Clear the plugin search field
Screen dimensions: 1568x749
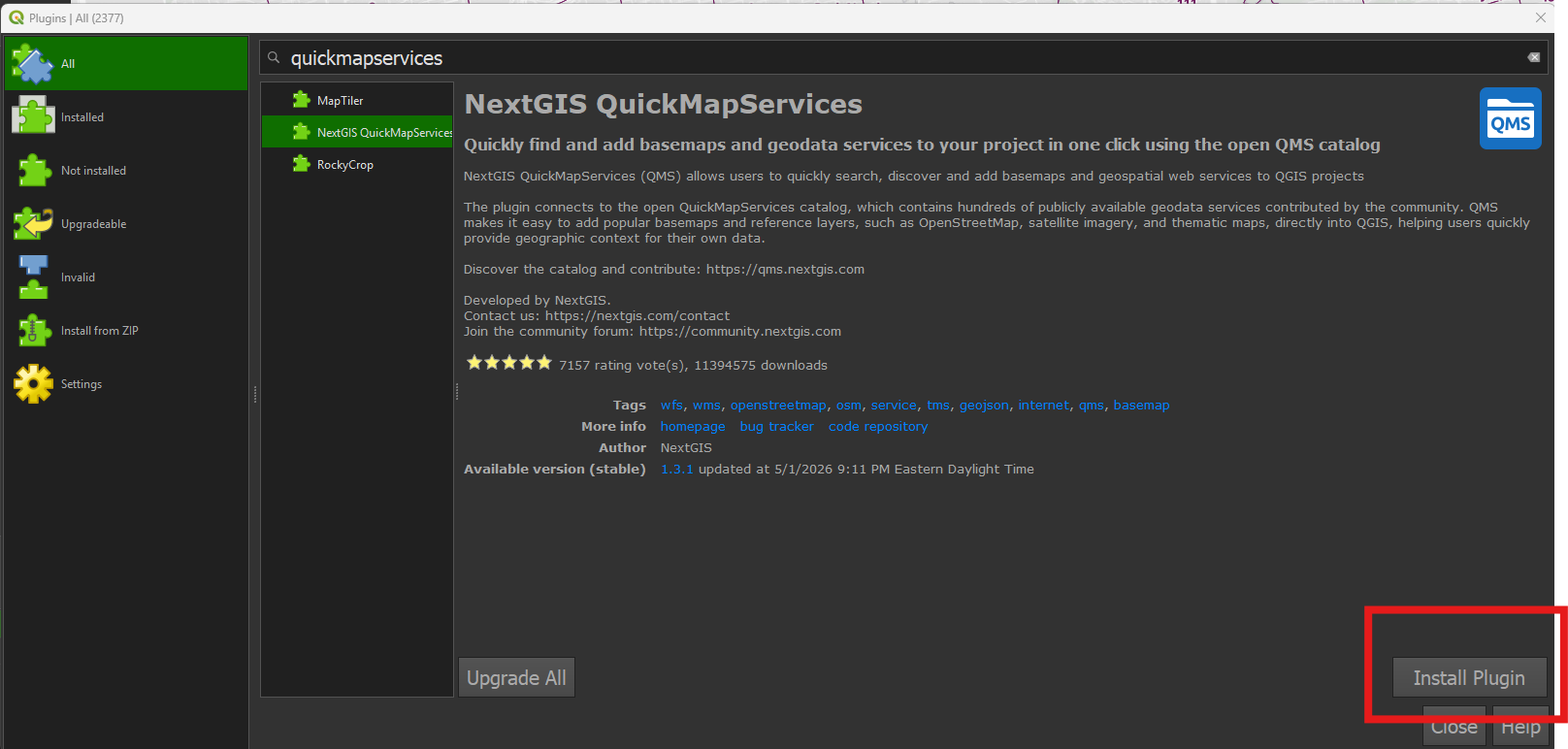[1534, 57]
